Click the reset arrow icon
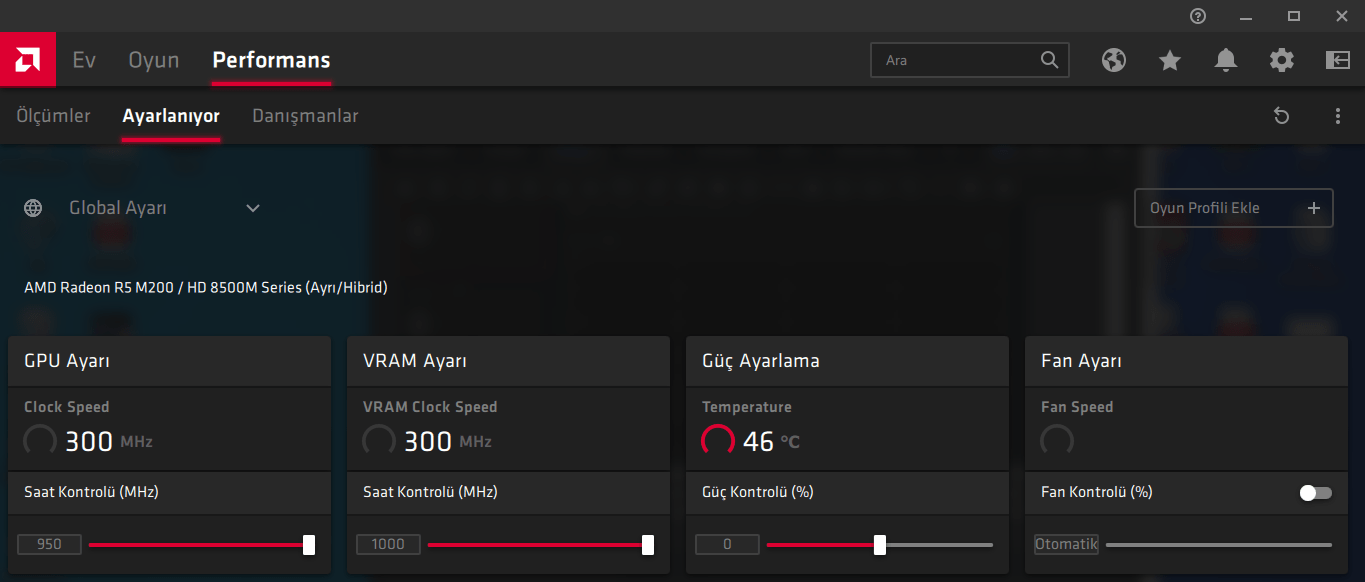1365x582 pixels. 1281,116
